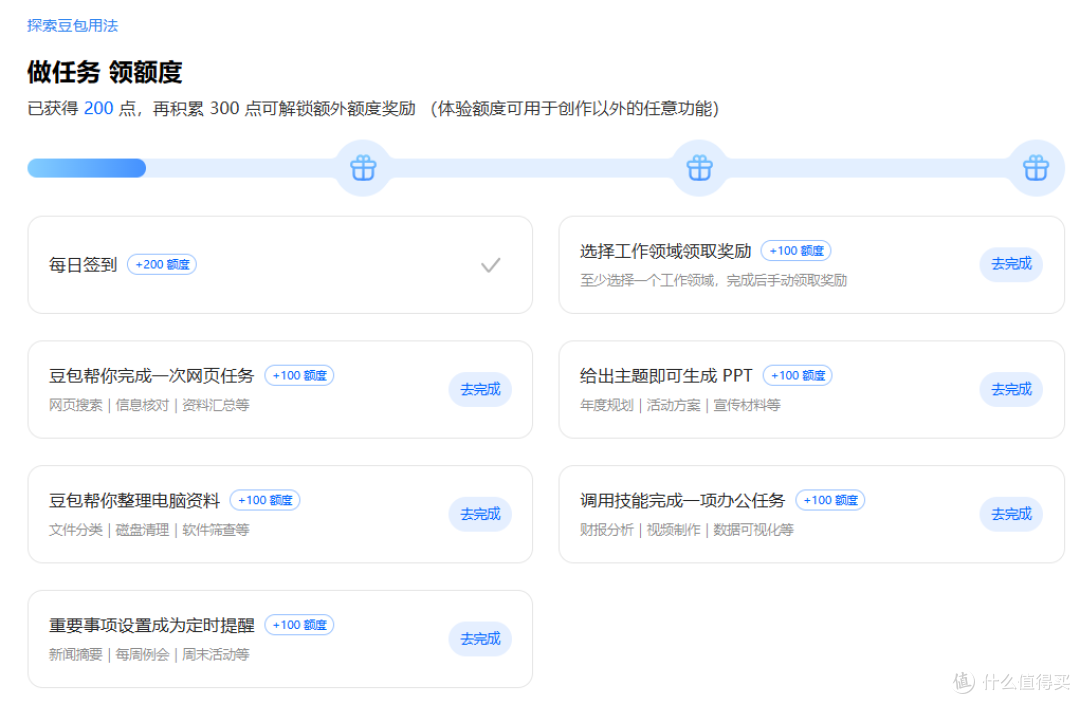Screen dimensions: 1080x704
Task: Click the 新闻摘要 | 每周例会 | 周末活动等 subtitle
Action: pyautogui.click(x=149, y=654)
